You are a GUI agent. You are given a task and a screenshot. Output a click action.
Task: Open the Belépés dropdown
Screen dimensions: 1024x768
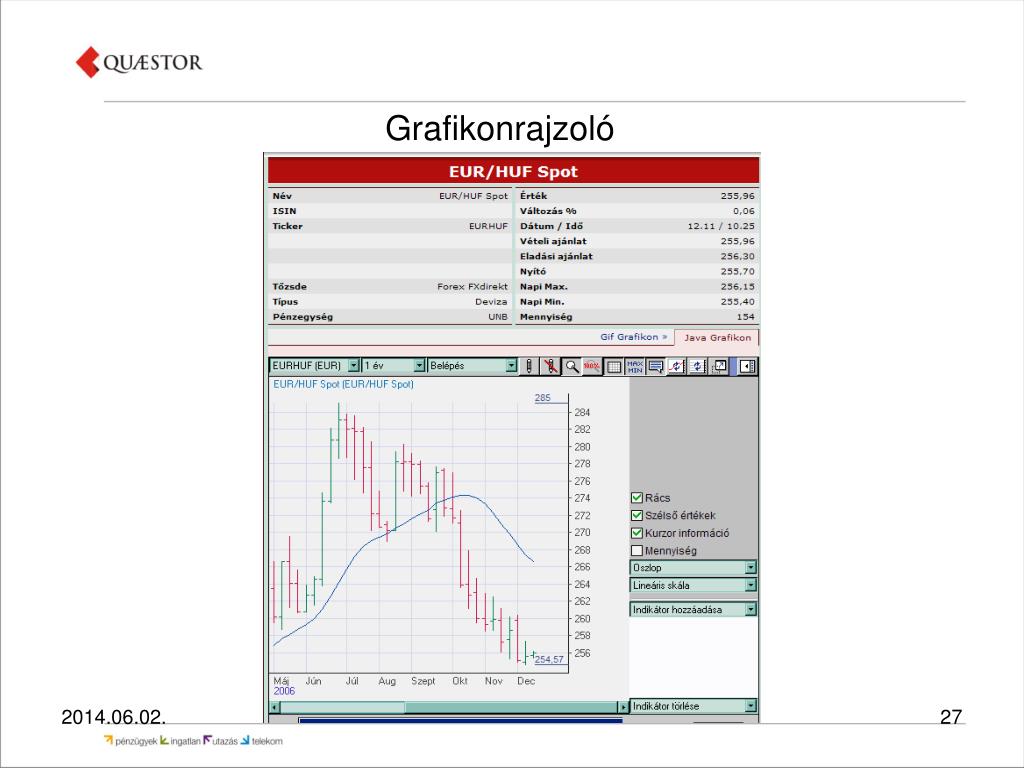473,366
